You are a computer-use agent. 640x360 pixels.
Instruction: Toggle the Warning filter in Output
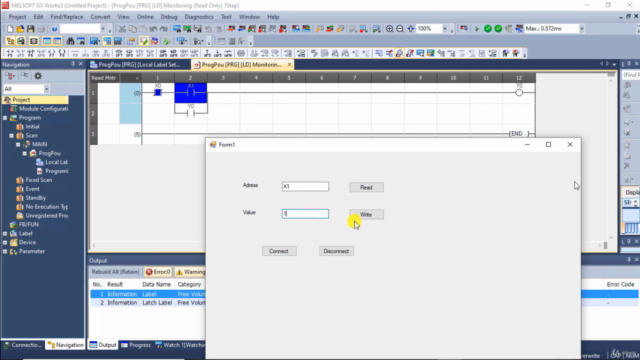tap(190, 272)
